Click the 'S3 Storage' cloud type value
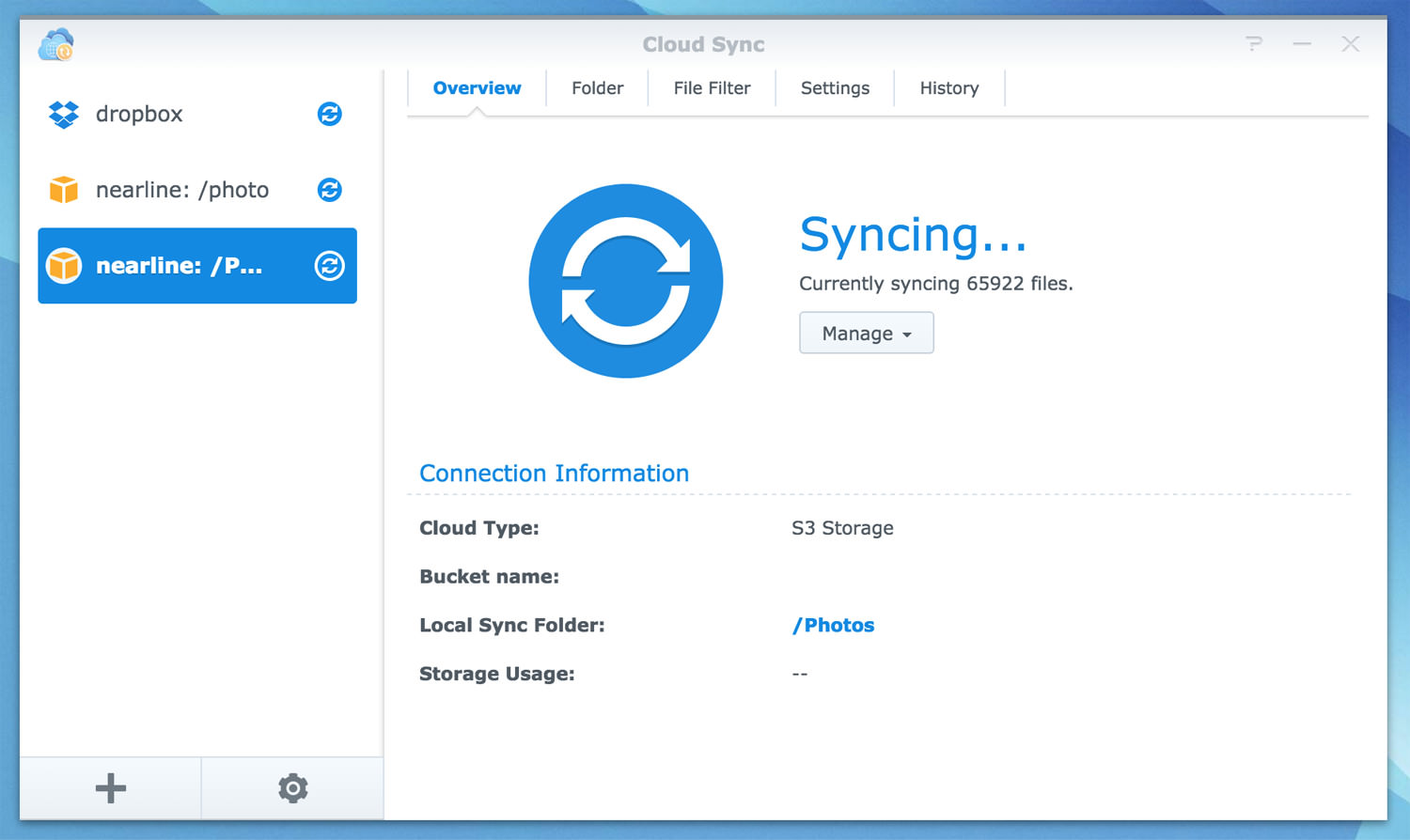 [843, 528]
